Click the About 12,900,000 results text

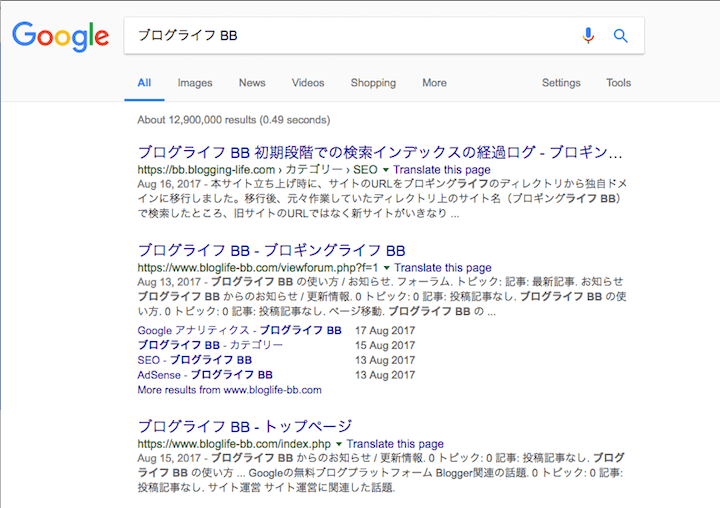click(x=233, y=120)
